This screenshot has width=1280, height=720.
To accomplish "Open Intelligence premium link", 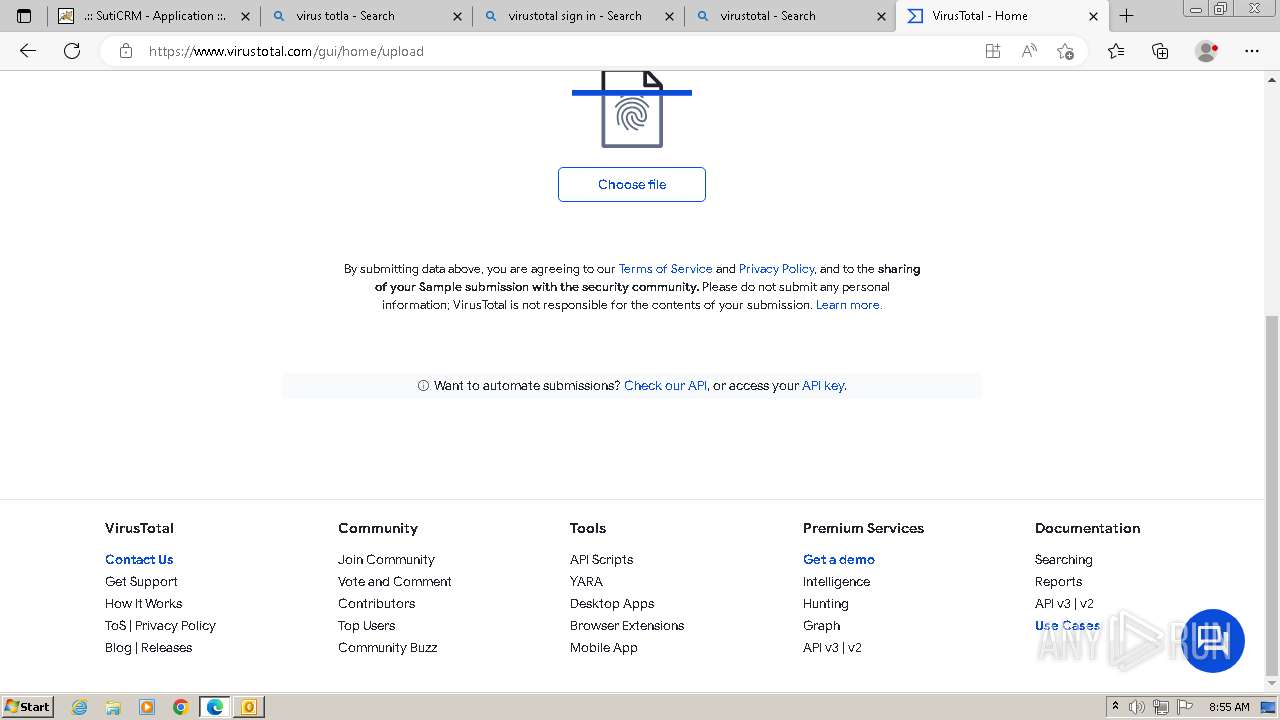I will 836,581.
